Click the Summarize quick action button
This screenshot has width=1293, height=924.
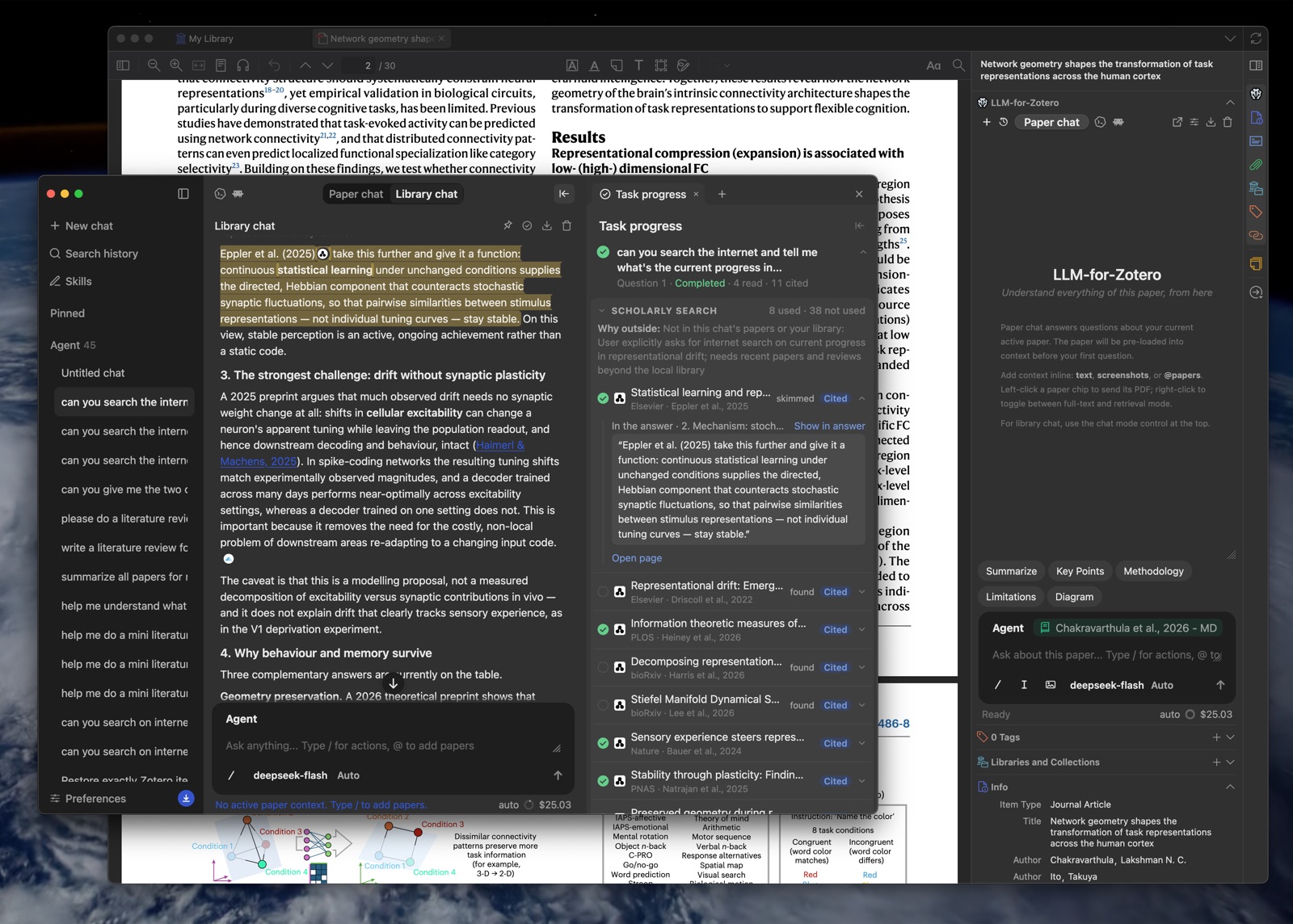(1011, 571)
